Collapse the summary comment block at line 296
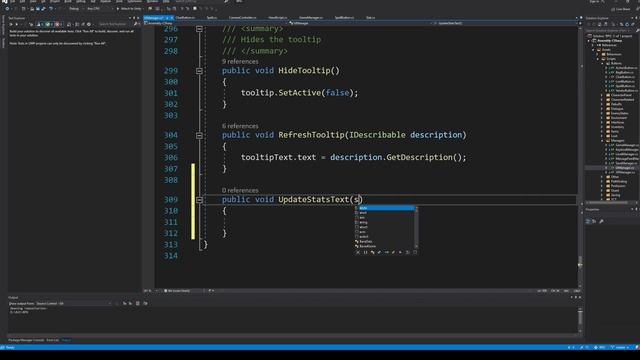 click(x=199, y=29)
